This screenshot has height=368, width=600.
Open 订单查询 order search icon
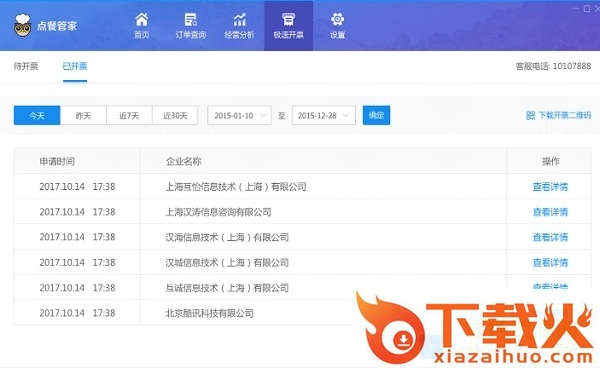(191, 20)
